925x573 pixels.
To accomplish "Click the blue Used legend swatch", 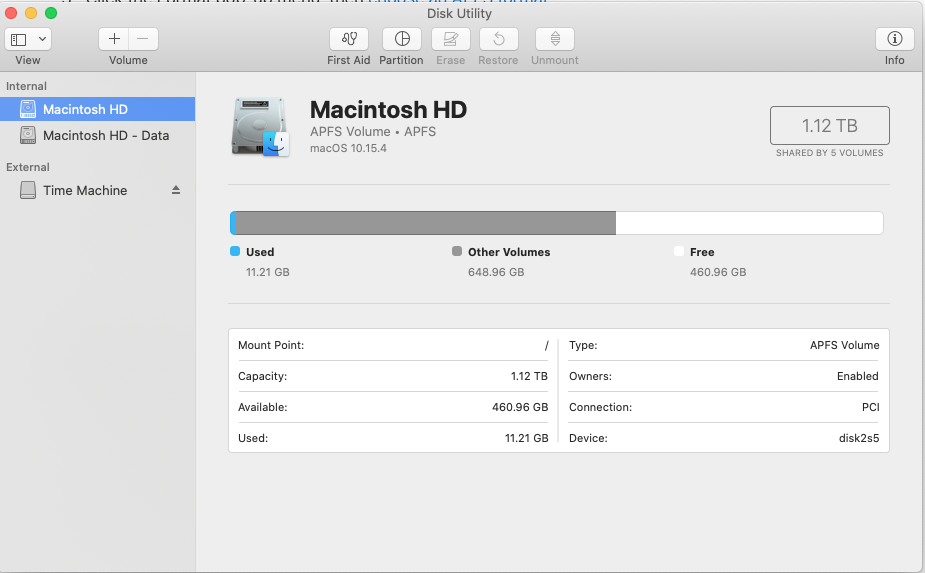I will click(235, 251).
